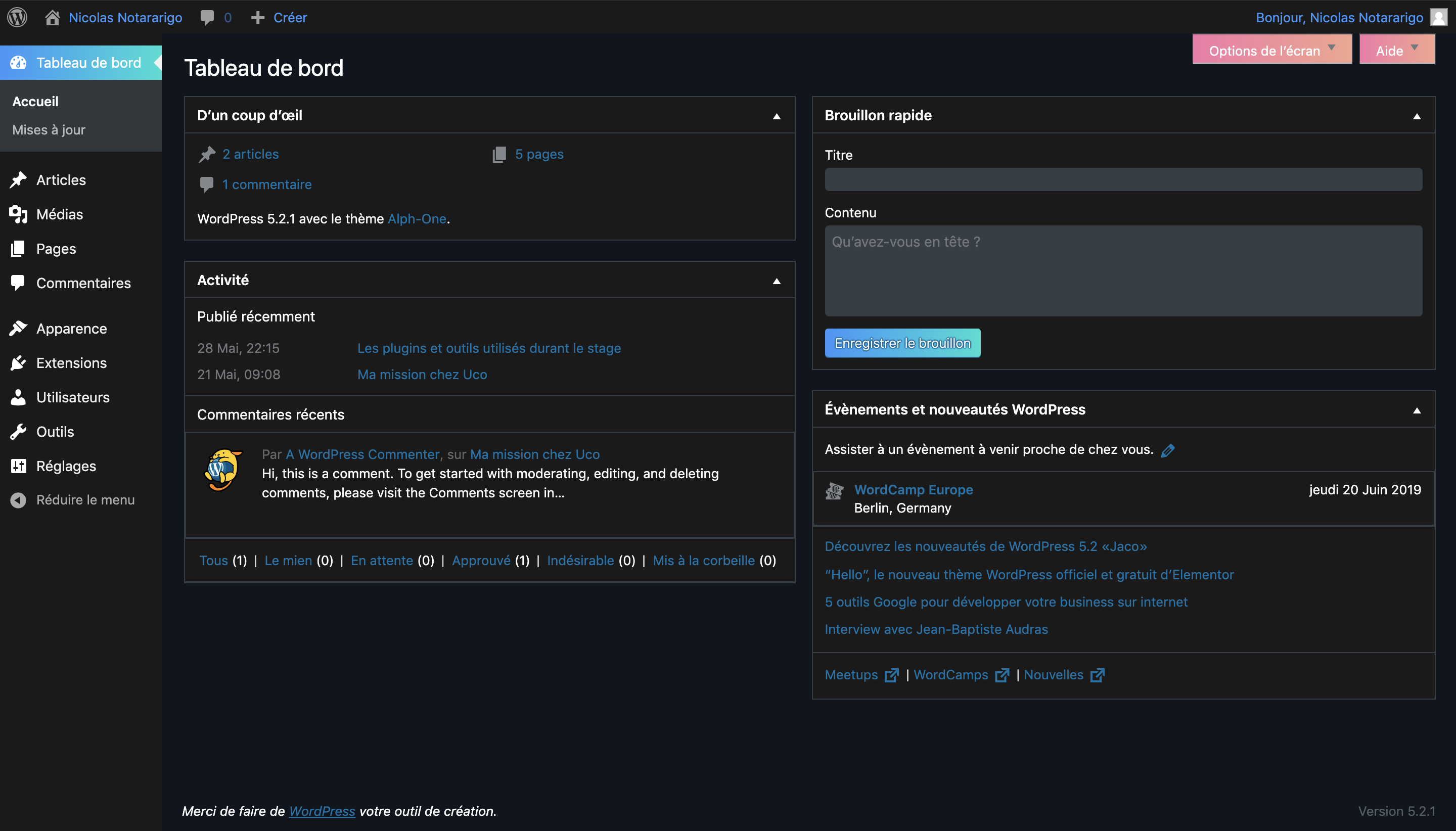Click the Apparence paintbrush icon
Viewport: 1456px width, 831px height.
18,328
